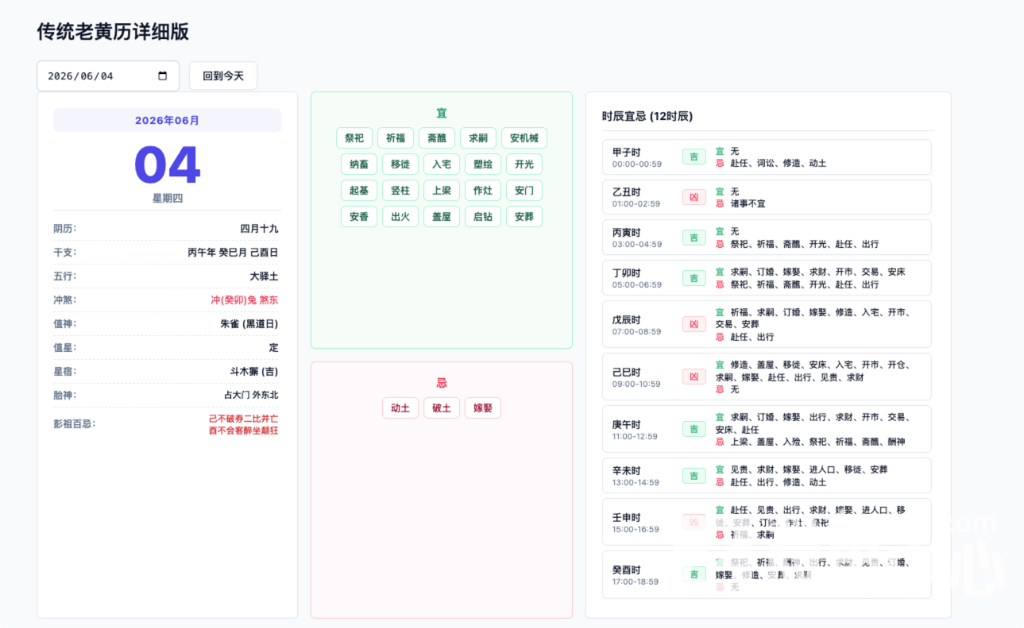This screenshot has width=1024, height=628.
Task: Click the 吉 badge in 庚午时 row
Action: tap(694, 429)
